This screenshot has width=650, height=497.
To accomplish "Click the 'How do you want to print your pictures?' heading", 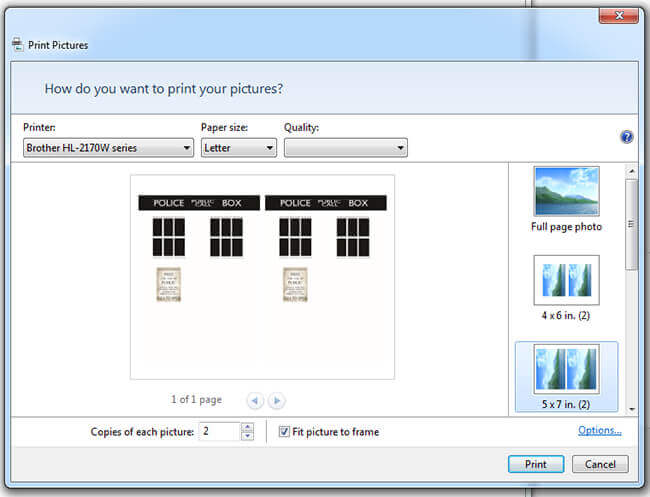I will coord(164,89).
